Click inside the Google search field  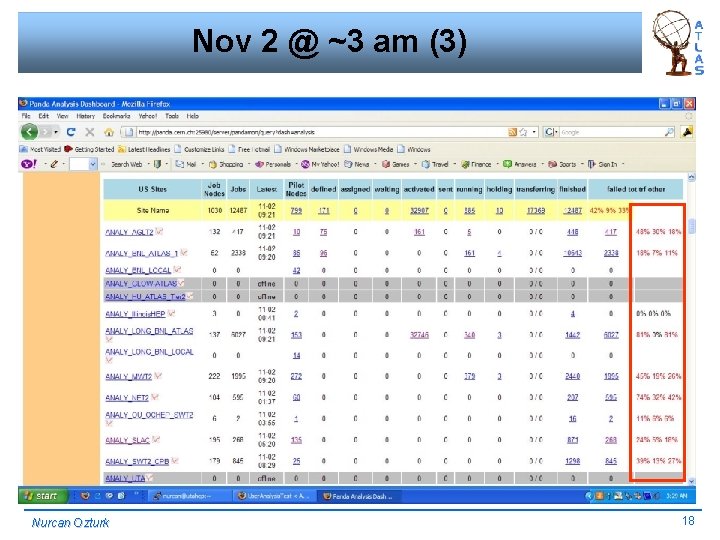click(x=611, y=132)
